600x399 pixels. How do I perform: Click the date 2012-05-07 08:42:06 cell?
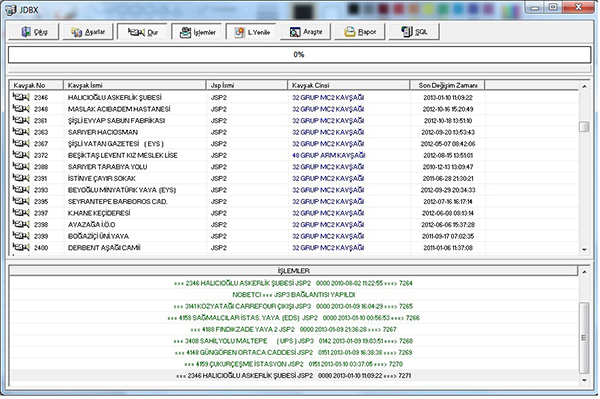coord(448,144)
